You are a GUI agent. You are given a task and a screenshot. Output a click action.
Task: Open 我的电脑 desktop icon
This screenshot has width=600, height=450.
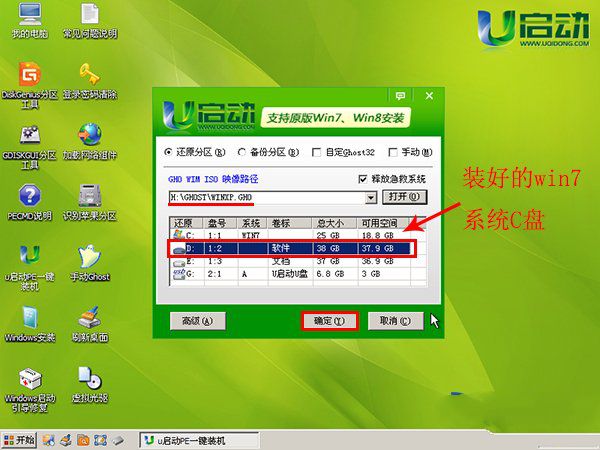[30, 17]
